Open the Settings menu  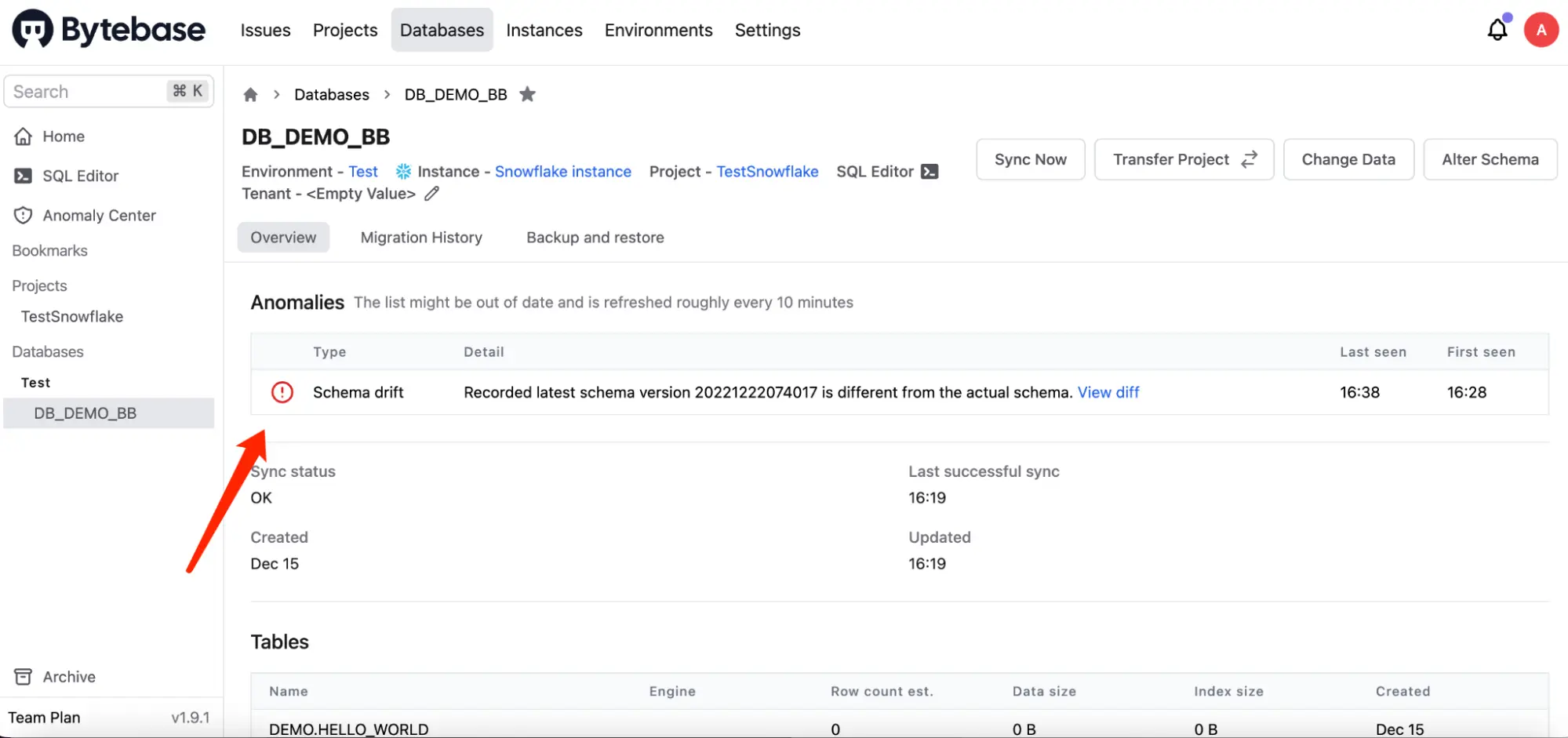point(768,30)
